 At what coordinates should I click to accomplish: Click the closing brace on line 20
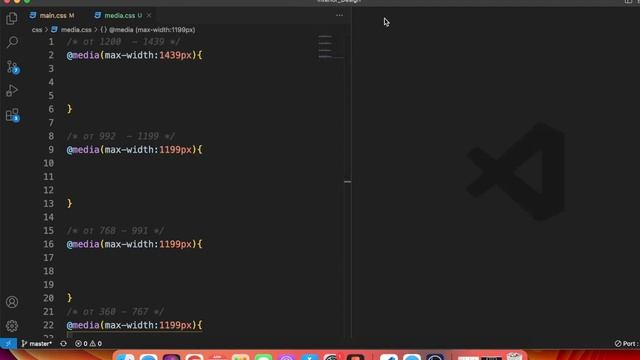click(x=69, y=298)
